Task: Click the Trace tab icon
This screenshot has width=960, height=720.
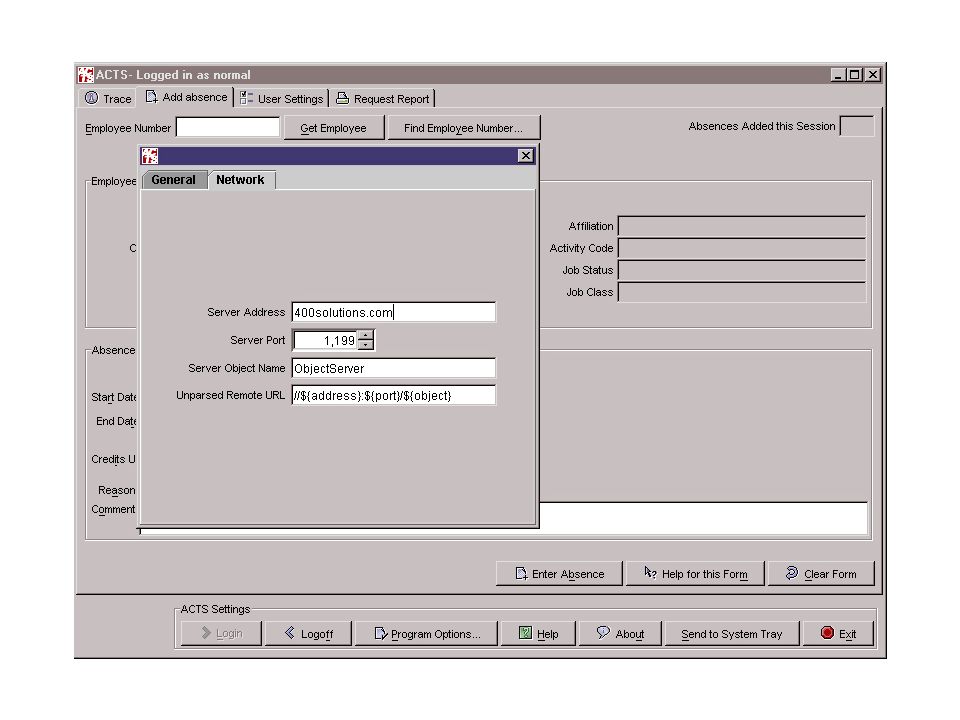Action: [x=91, y=98]
